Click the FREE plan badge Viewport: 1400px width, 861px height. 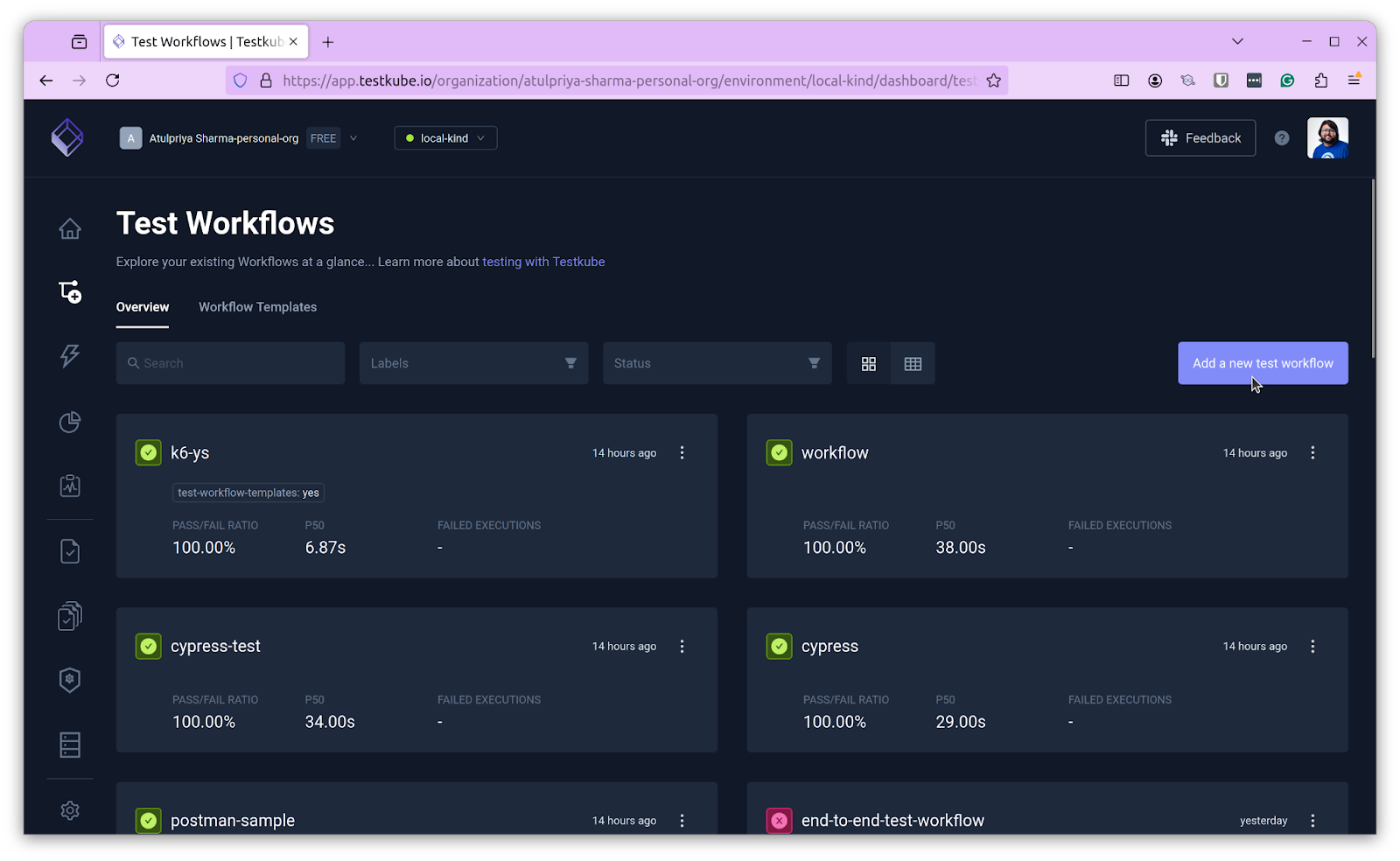click(323, 138)
